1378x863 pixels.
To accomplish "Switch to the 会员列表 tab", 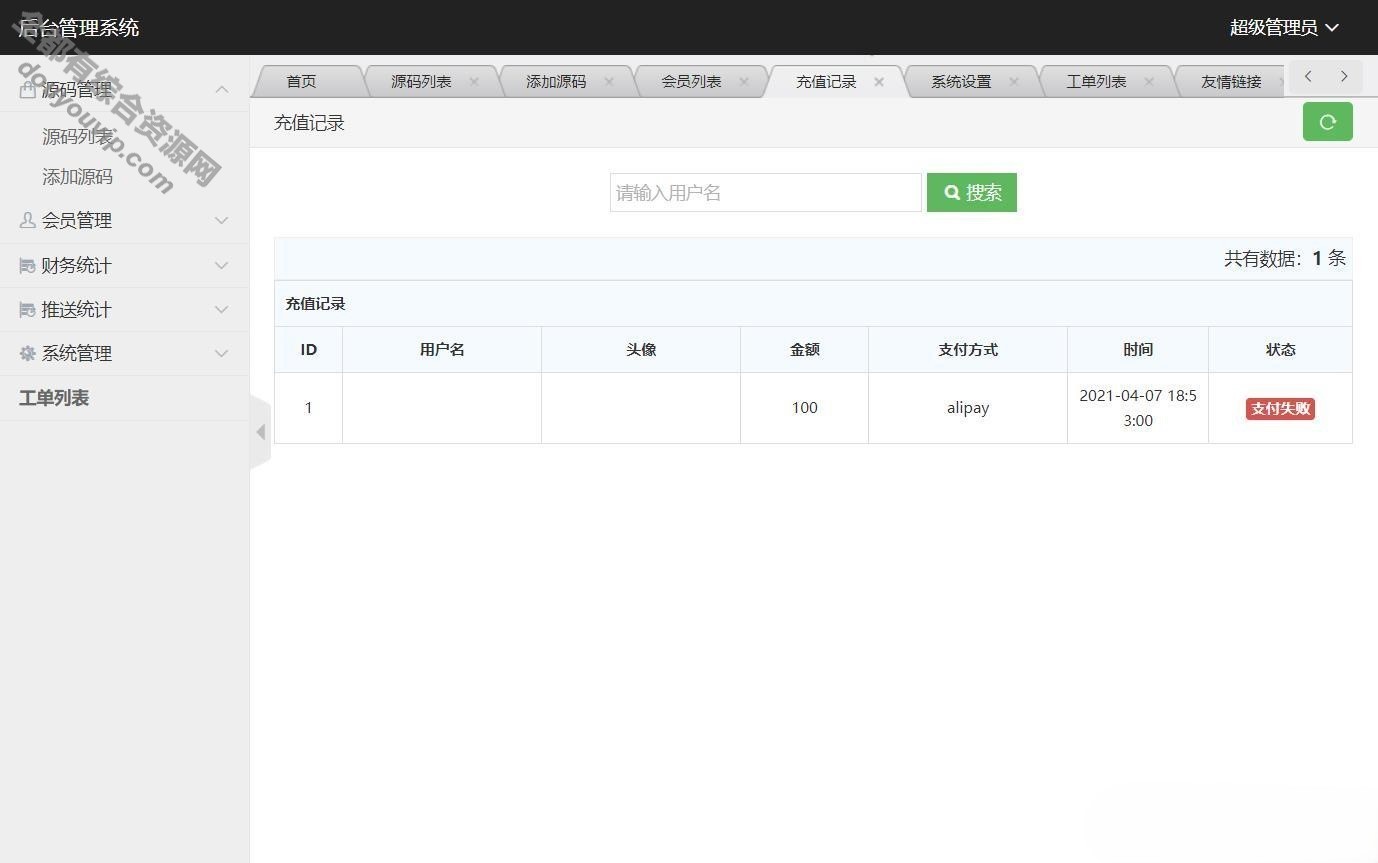I will click(691, 82).
